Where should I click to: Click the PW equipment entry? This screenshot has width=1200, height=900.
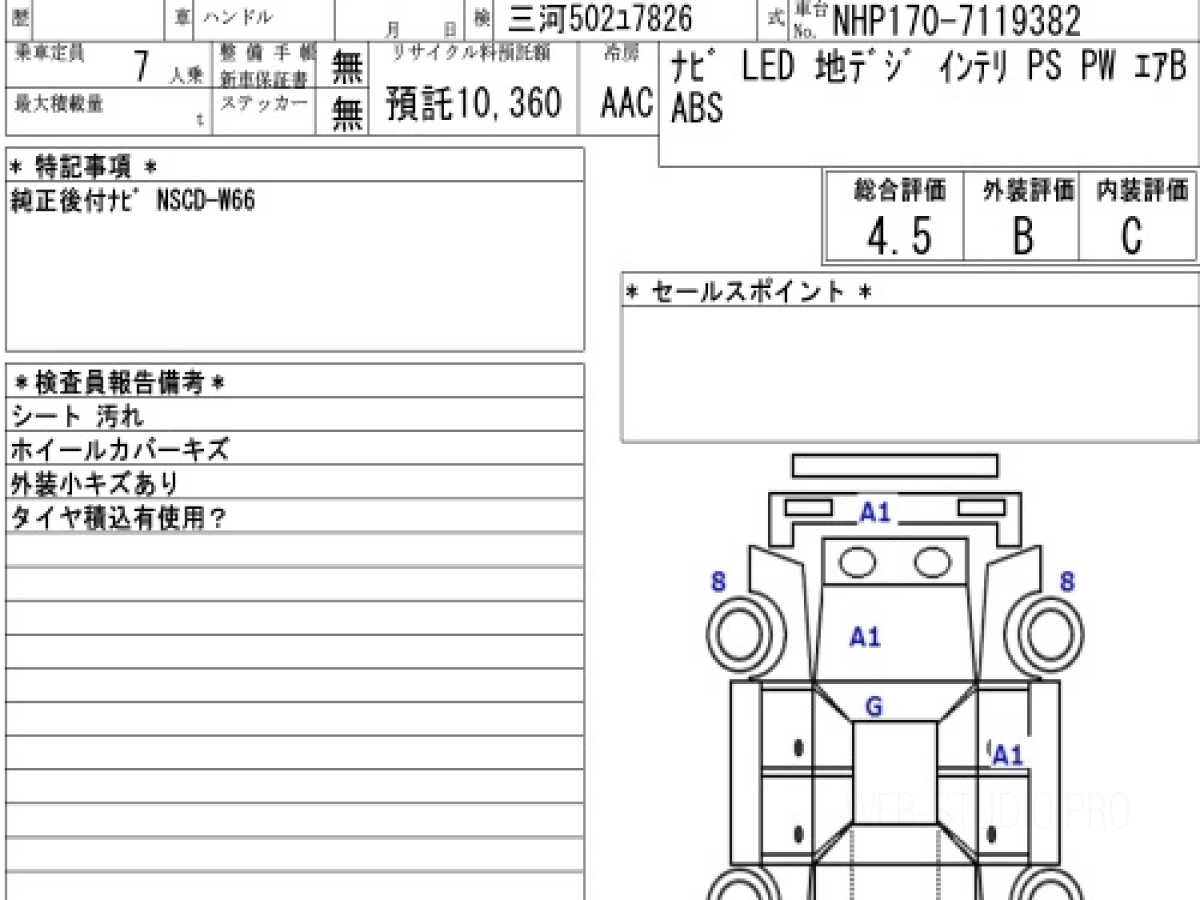pos(1099,67)
